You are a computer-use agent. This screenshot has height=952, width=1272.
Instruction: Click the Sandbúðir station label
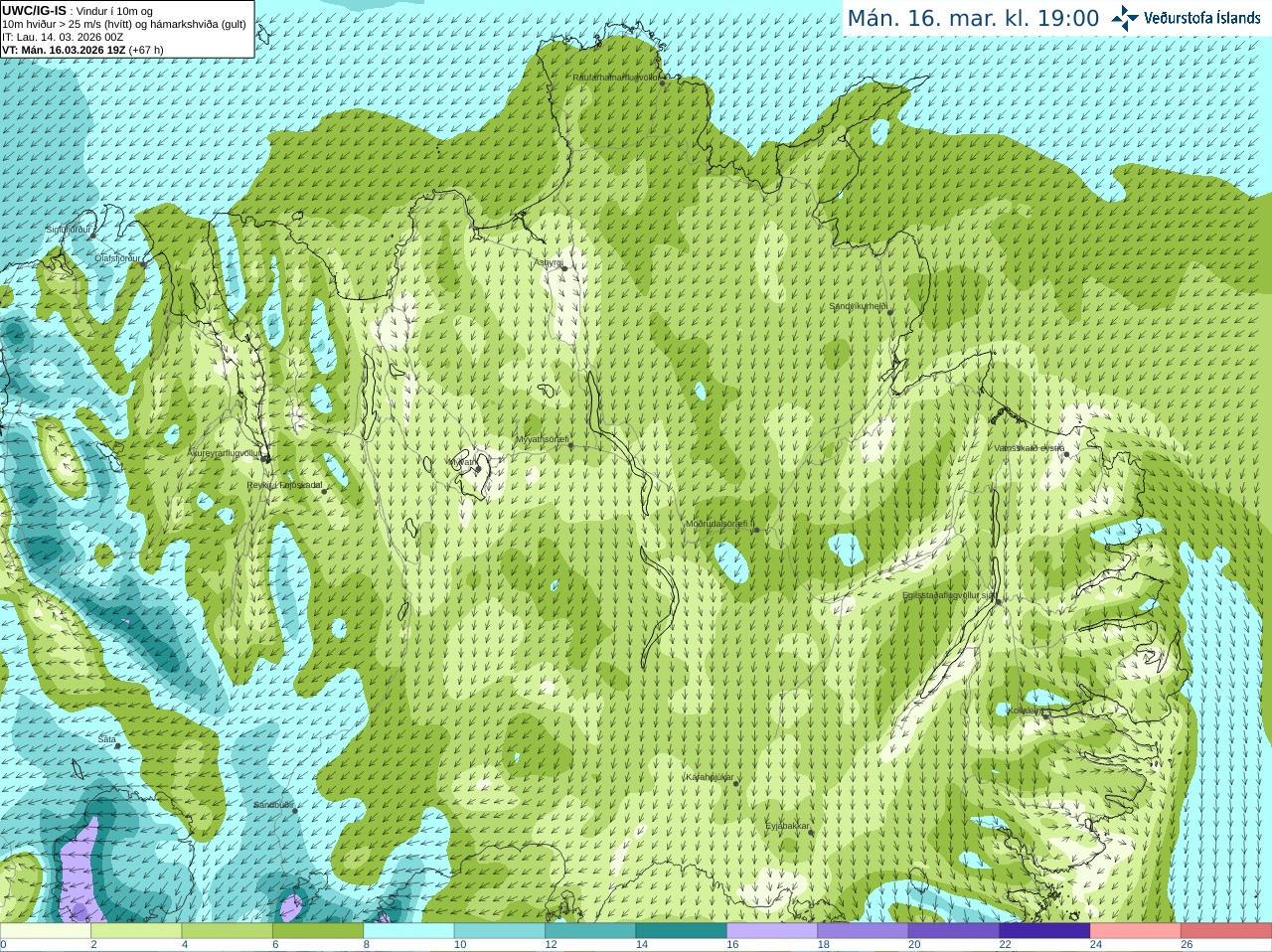[272, 805]
